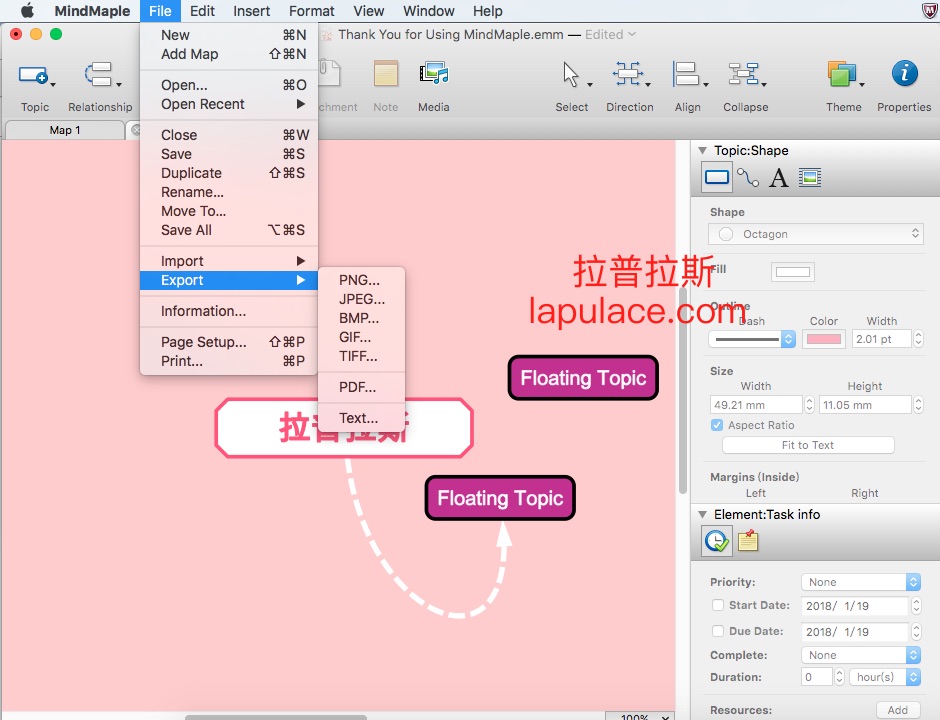Adjust the Size Height stepper
940x720 pixels.
(x=918, y=405)
